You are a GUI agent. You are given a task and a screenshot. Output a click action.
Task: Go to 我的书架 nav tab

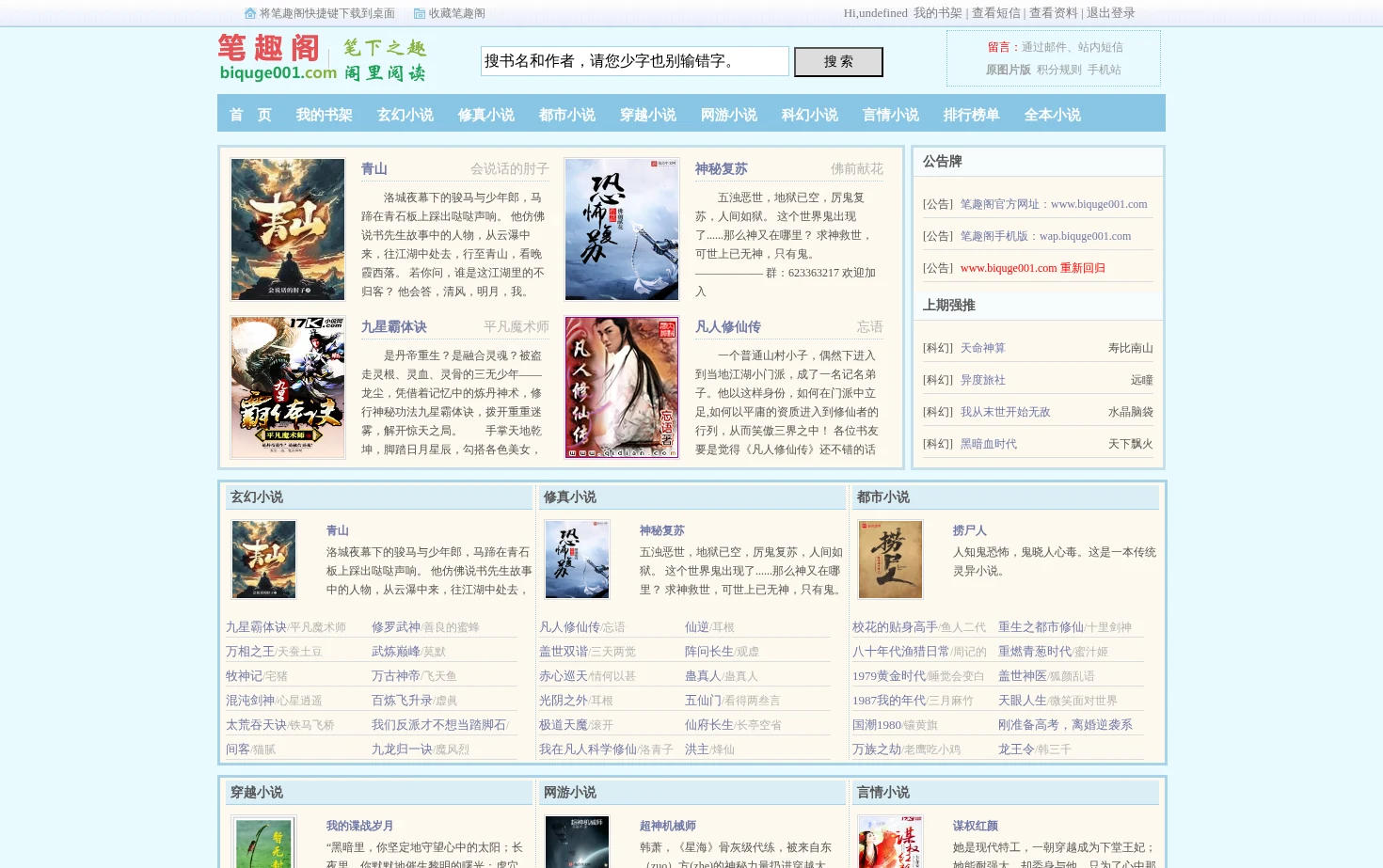point(324,115)
